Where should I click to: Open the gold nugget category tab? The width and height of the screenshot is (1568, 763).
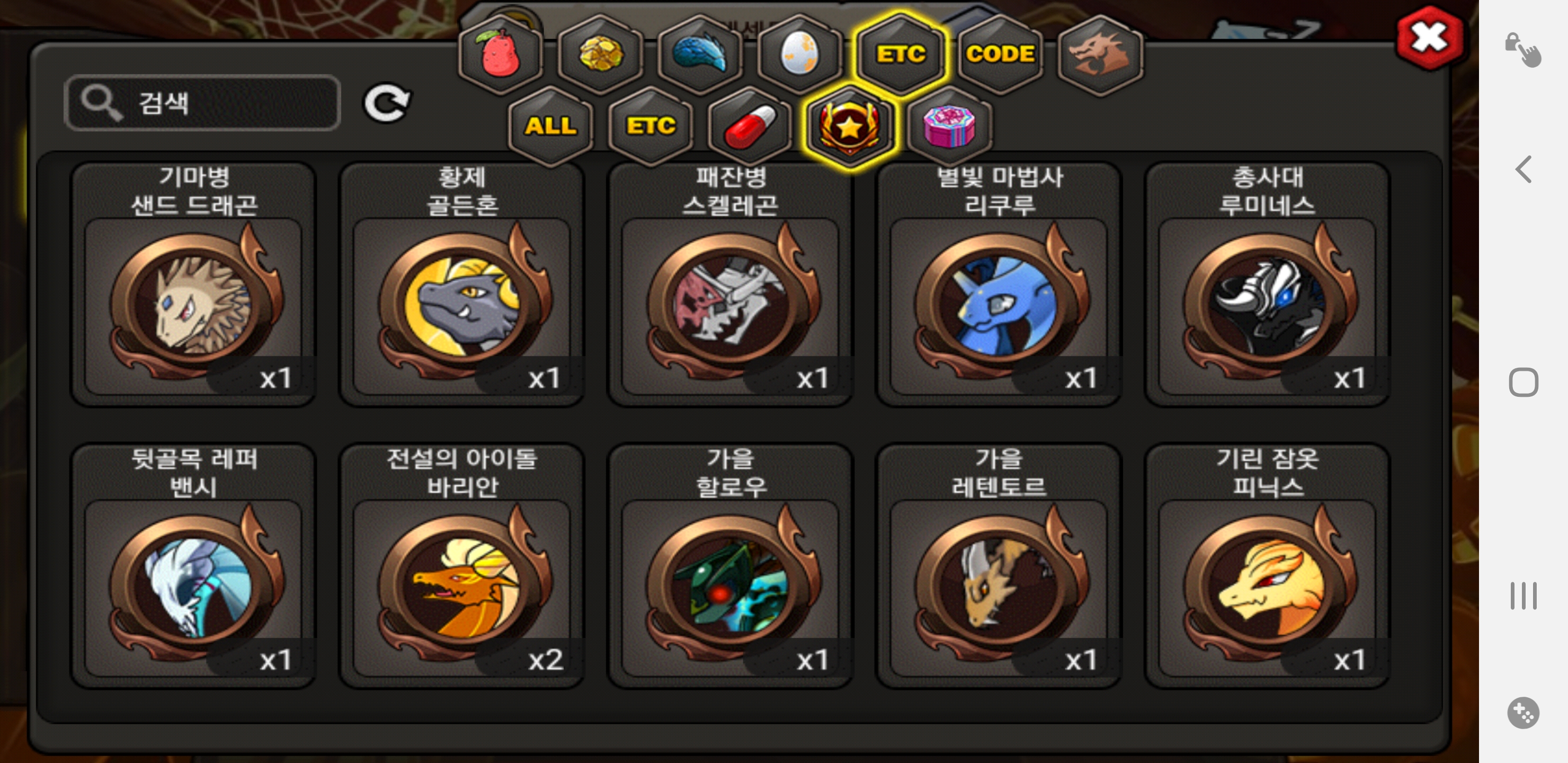(600, 54)
